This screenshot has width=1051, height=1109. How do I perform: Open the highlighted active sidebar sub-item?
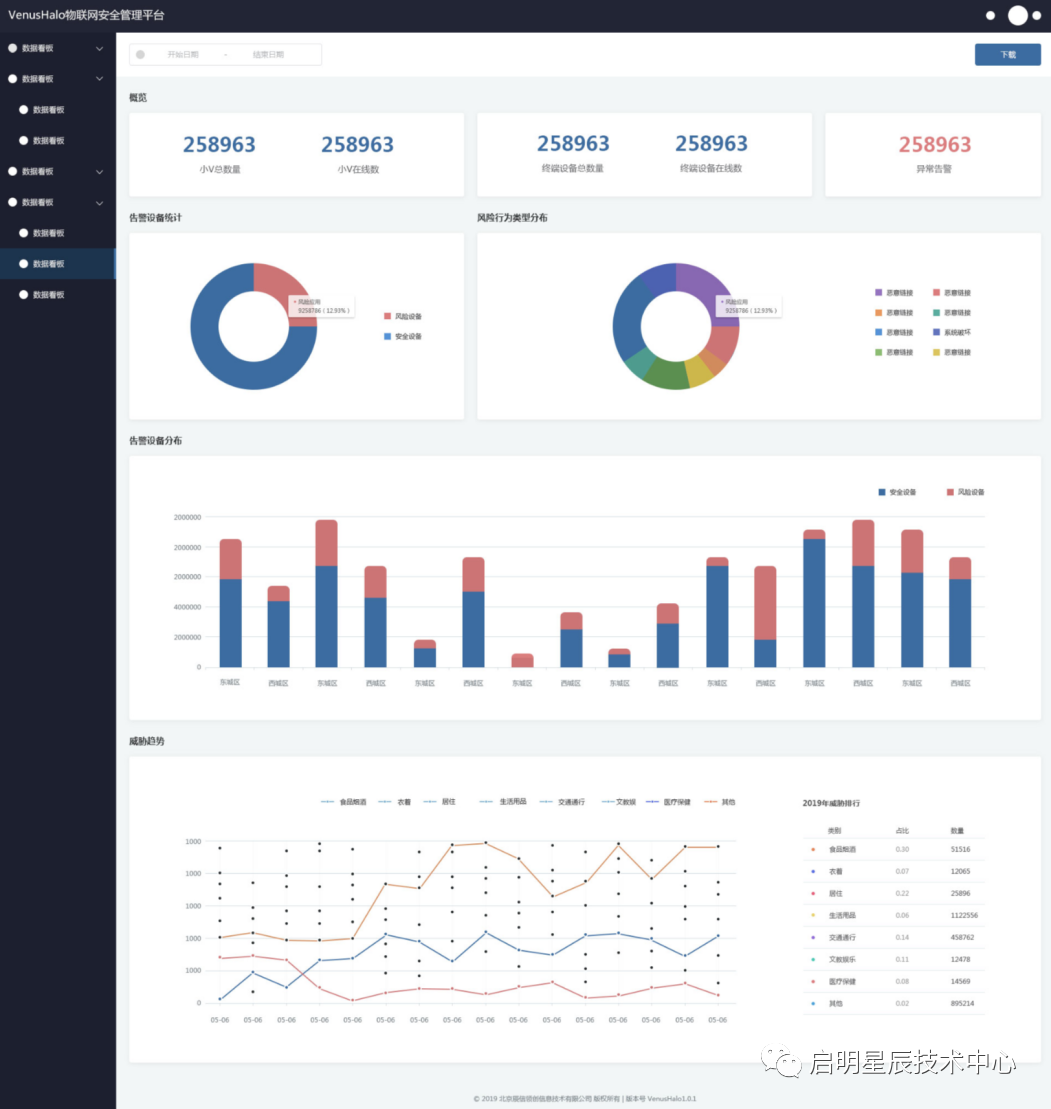click(x=48, y=264)
